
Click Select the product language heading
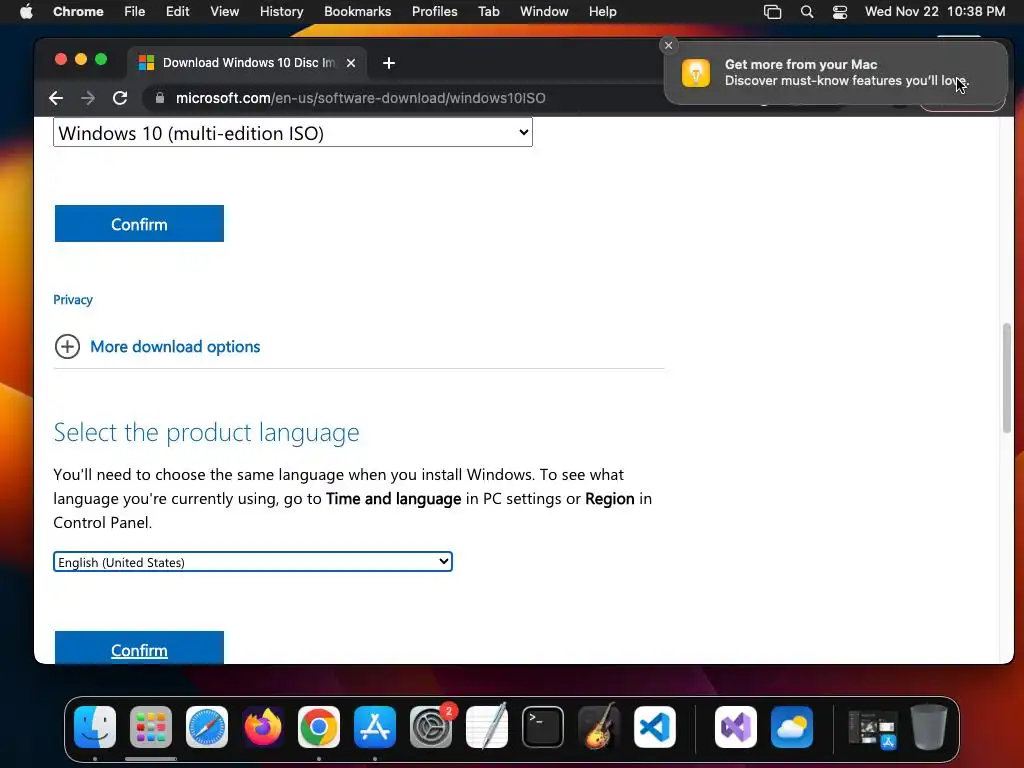pos(206,432)
